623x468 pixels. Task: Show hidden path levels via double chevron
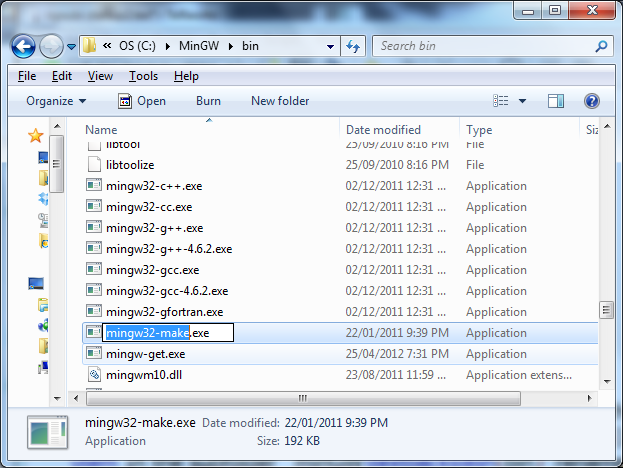point(107,46)
